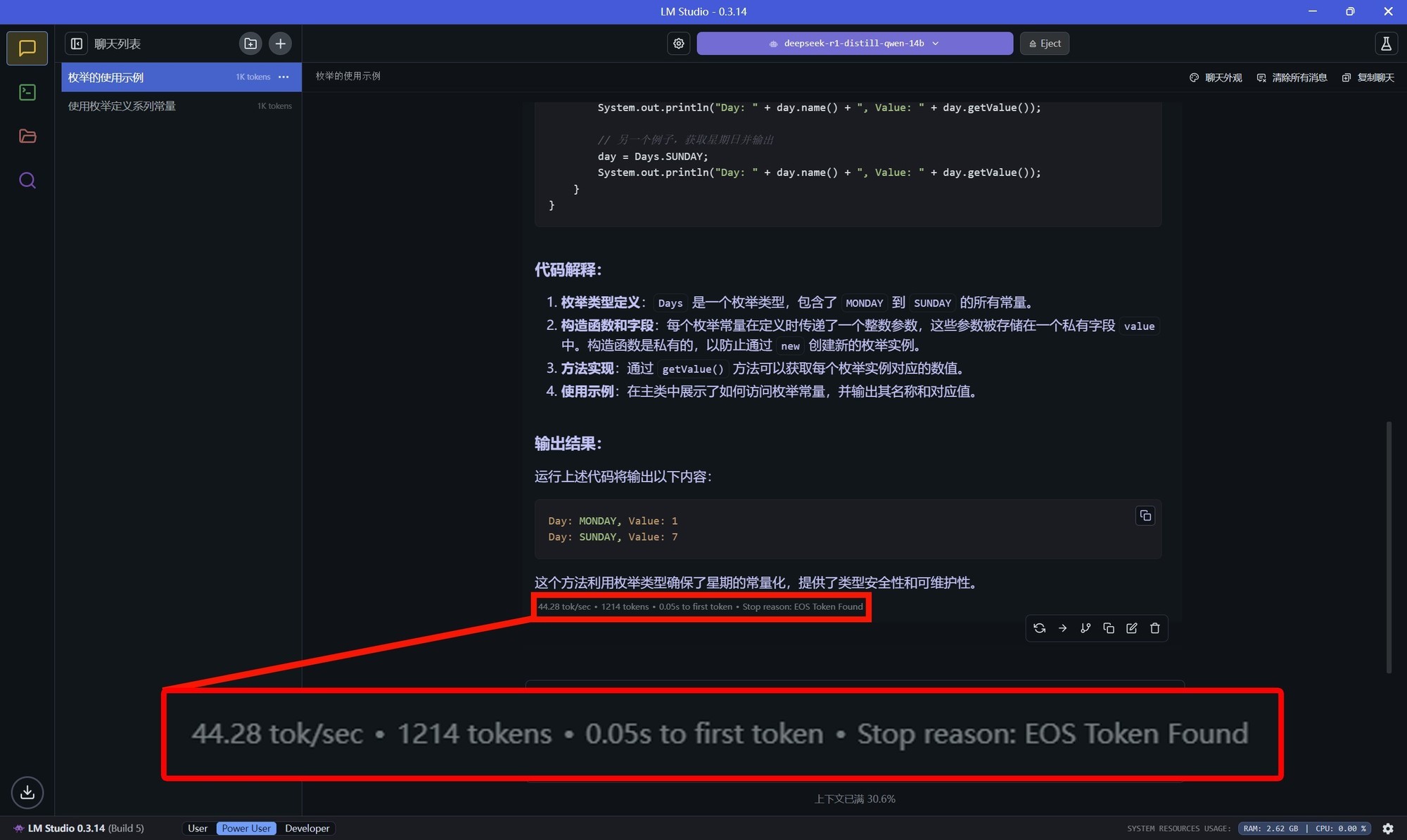Select the 枚举的使用示例 chat

point(182,77)
